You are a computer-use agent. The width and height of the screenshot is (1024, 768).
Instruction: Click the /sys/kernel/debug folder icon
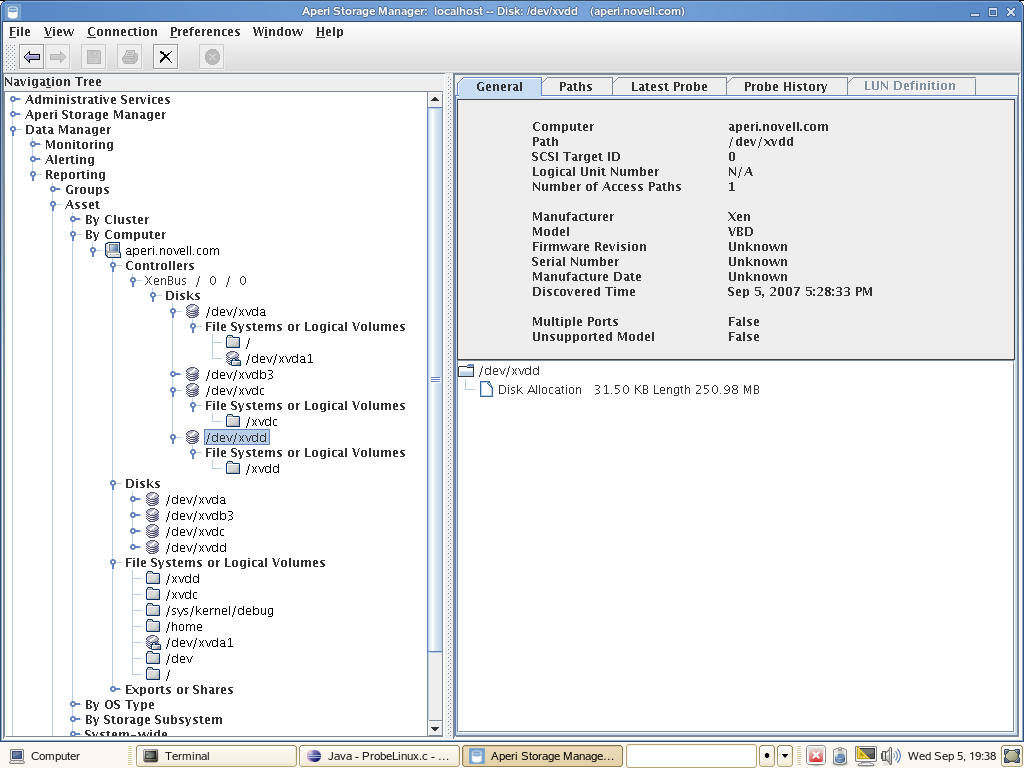153,610
